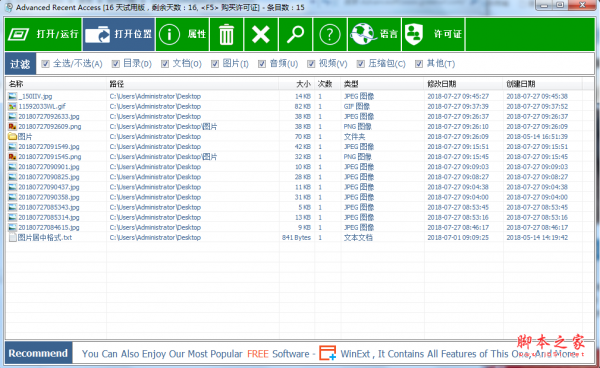The width and height of the screenshot is (600, 368).
Task: Toggle the Archives (压缩包) filter checkbox
Action: 361,64
